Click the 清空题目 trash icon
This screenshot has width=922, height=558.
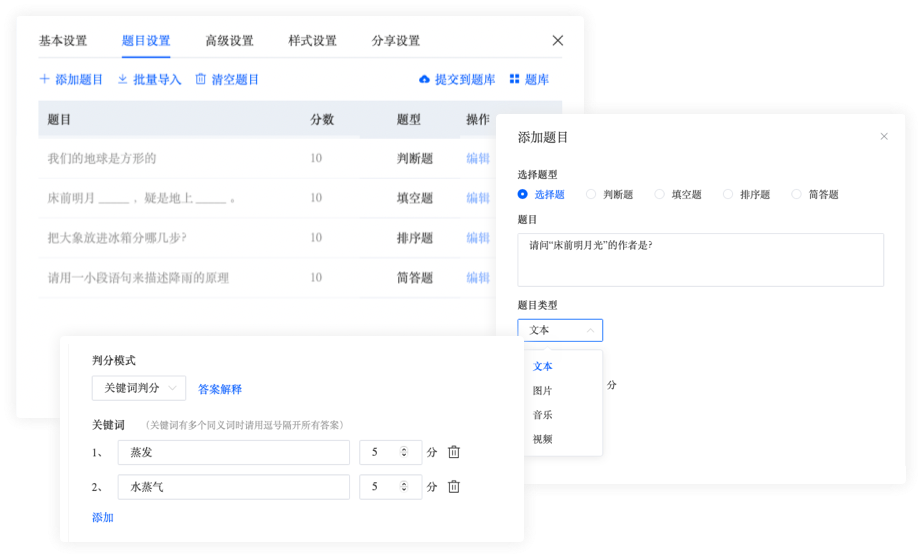(x=201, y=79)
